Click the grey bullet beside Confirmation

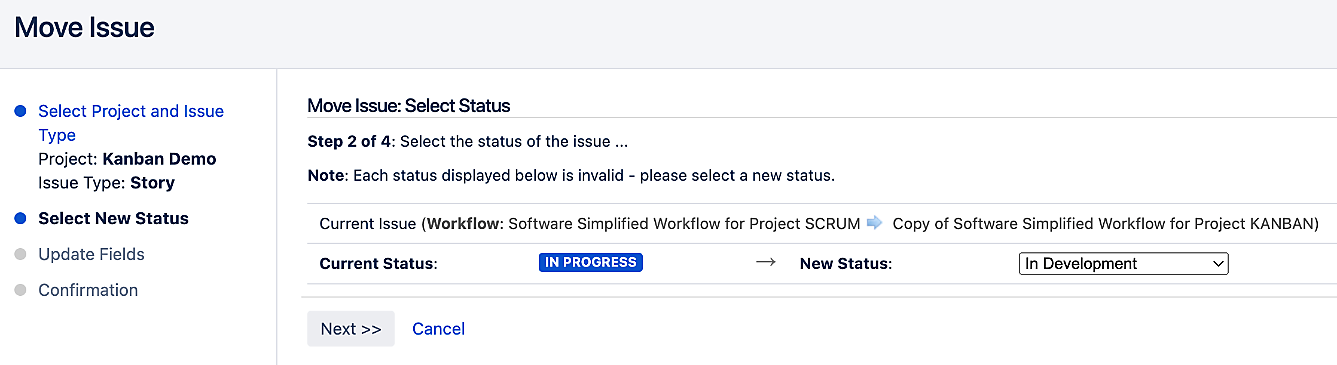click(20, 290)
